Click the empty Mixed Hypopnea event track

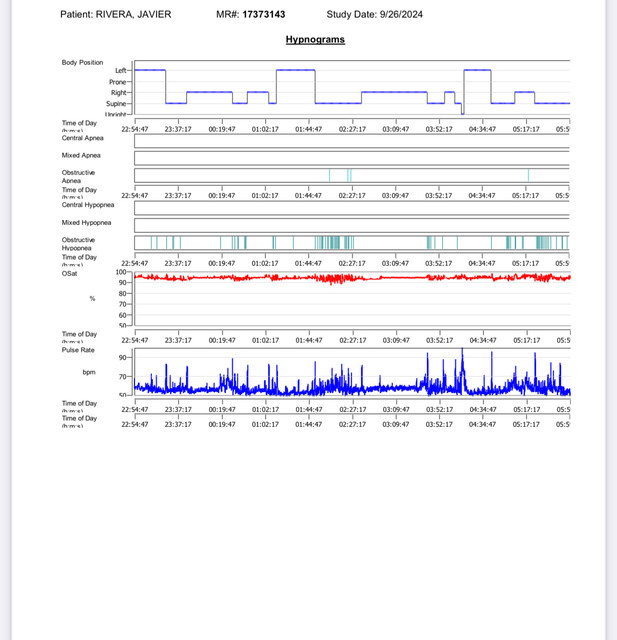pos(352,225)
